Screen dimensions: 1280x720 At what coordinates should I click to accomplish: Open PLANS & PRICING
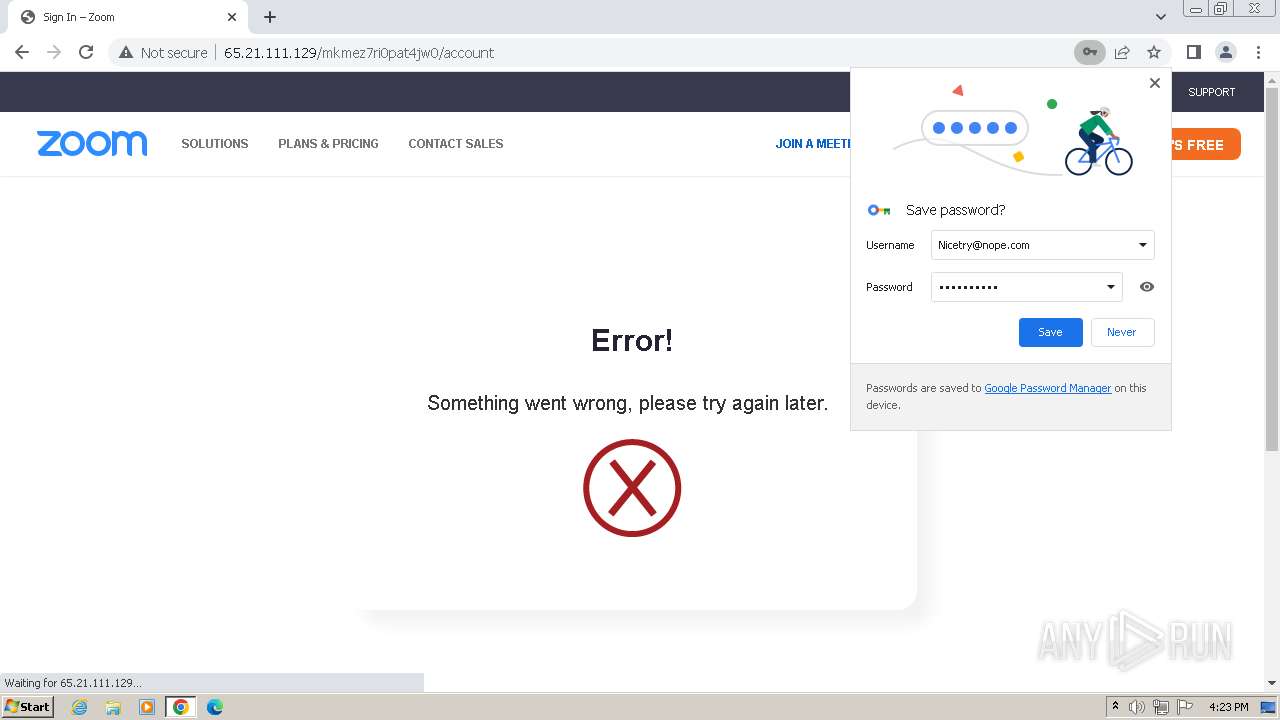(x=328, y=144)
